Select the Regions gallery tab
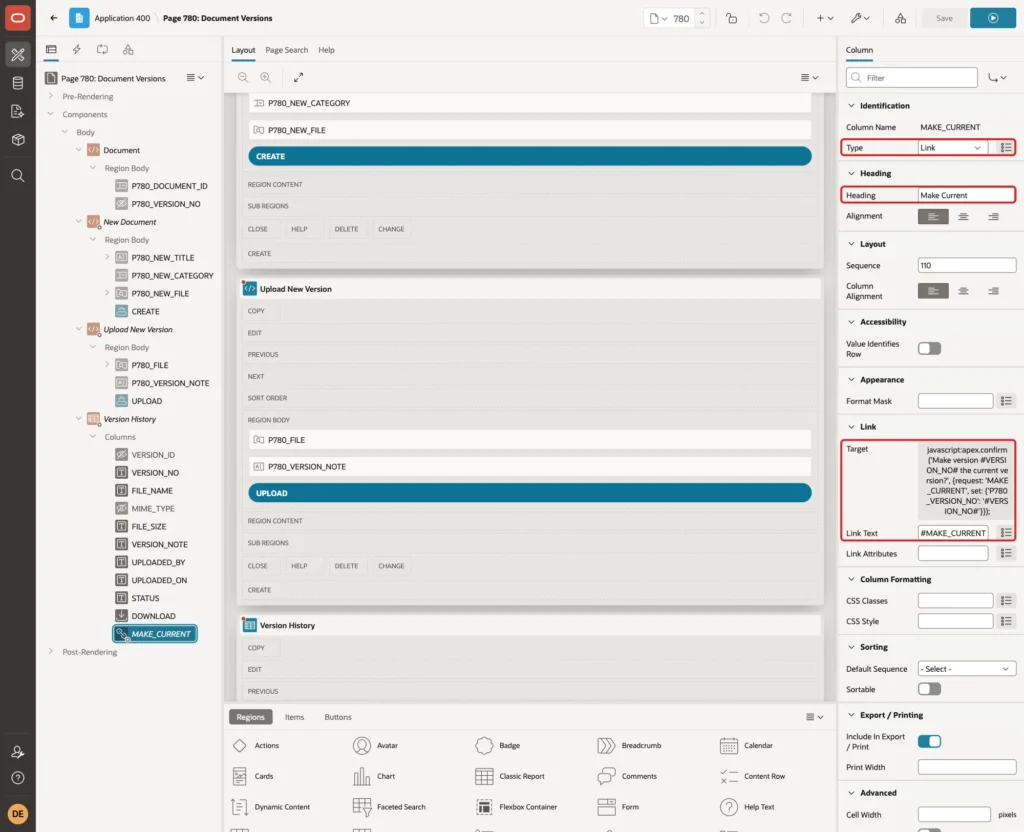 251,717
